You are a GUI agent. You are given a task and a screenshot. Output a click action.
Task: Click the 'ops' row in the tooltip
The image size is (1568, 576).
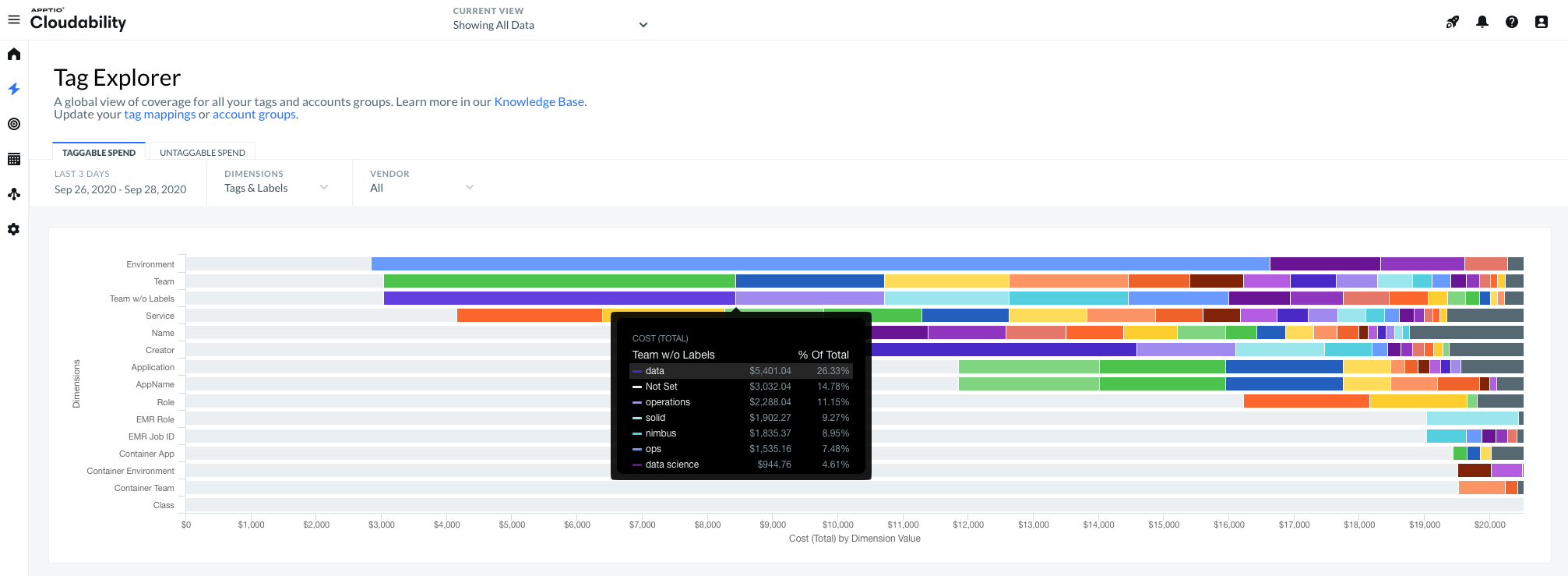point(741,449)
